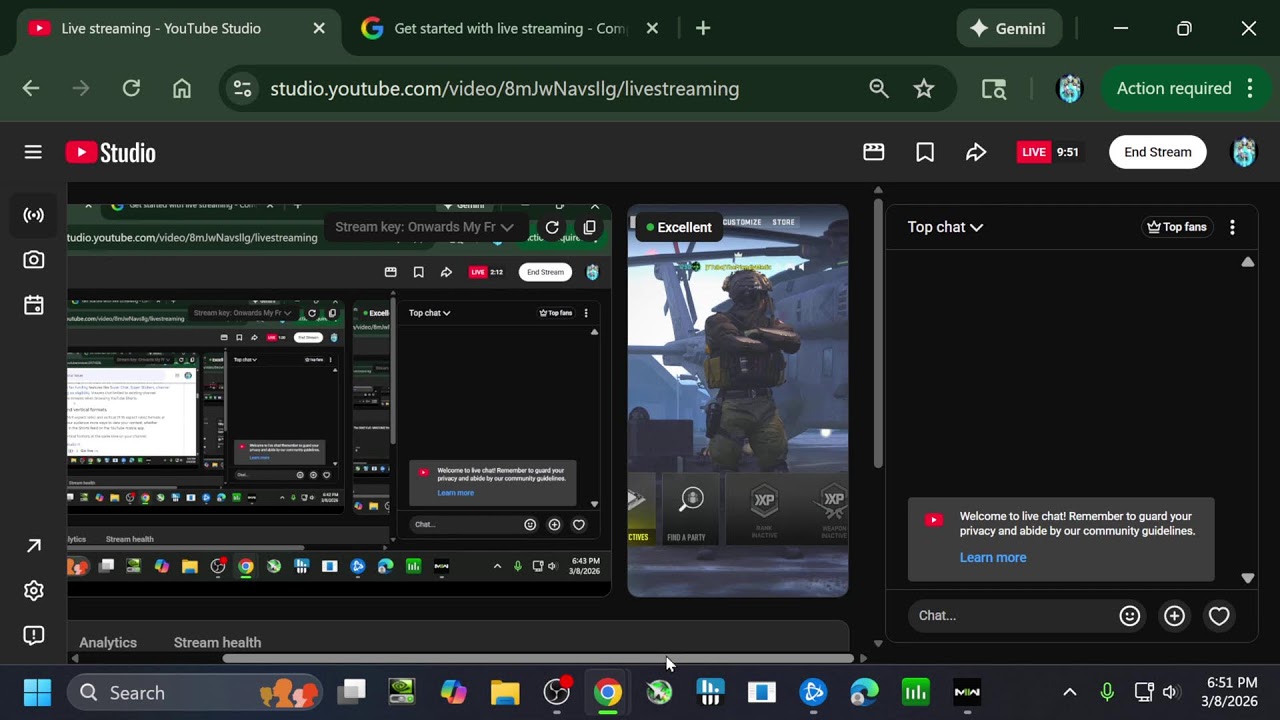Open the Send feedback icon
The width and height of the screenshot is (1280, 720).
click(34, 635)
